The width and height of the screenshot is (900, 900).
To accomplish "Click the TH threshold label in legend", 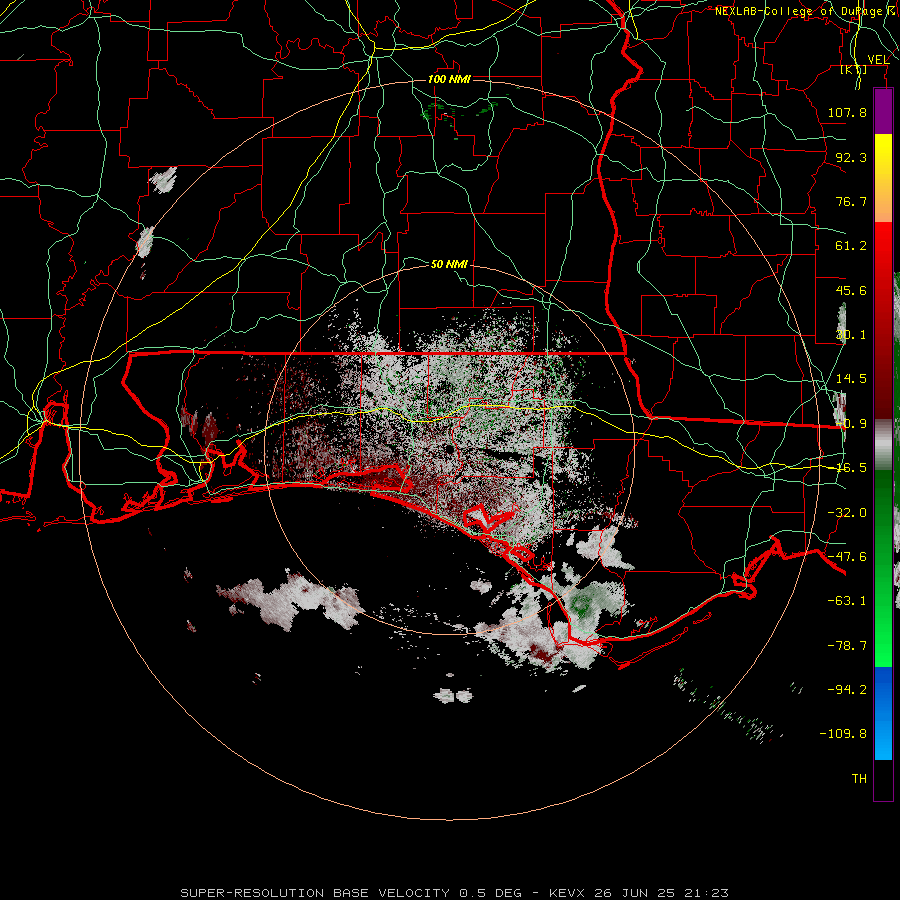I will (859, 779).
